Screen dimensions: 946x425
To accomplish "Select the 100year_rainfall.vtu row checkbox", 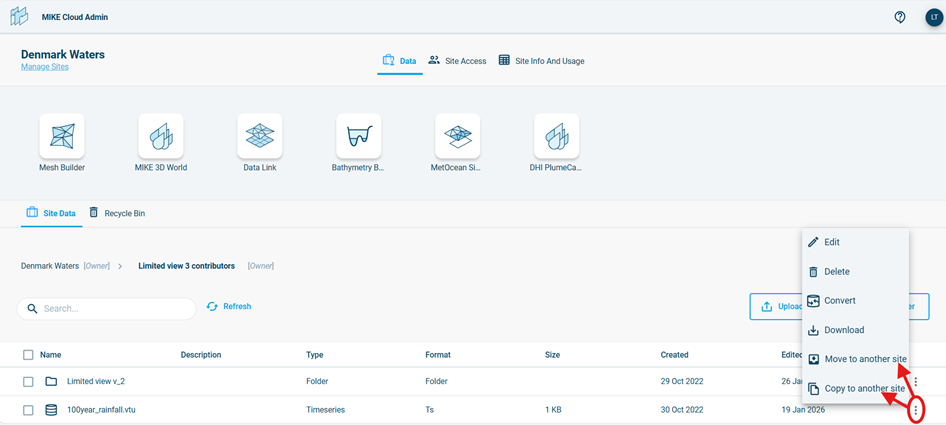I will coord(28,410).
